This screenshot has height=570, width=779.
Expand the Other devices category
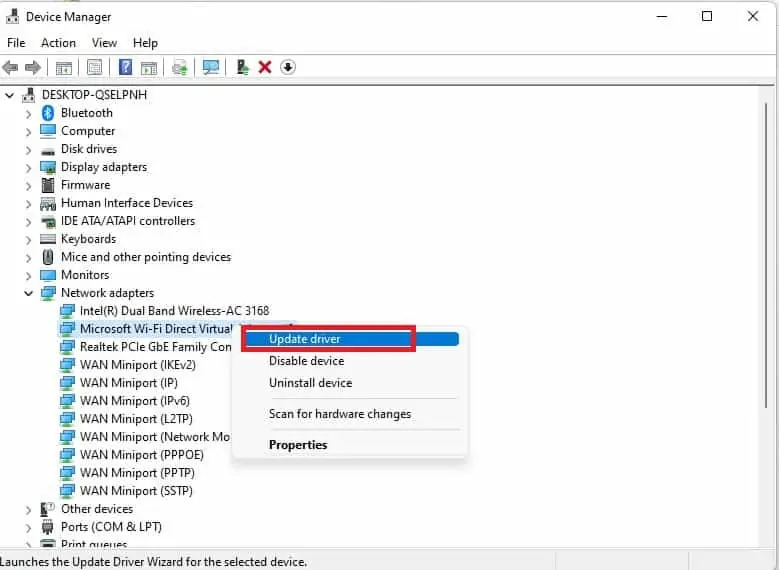(28, 509)
